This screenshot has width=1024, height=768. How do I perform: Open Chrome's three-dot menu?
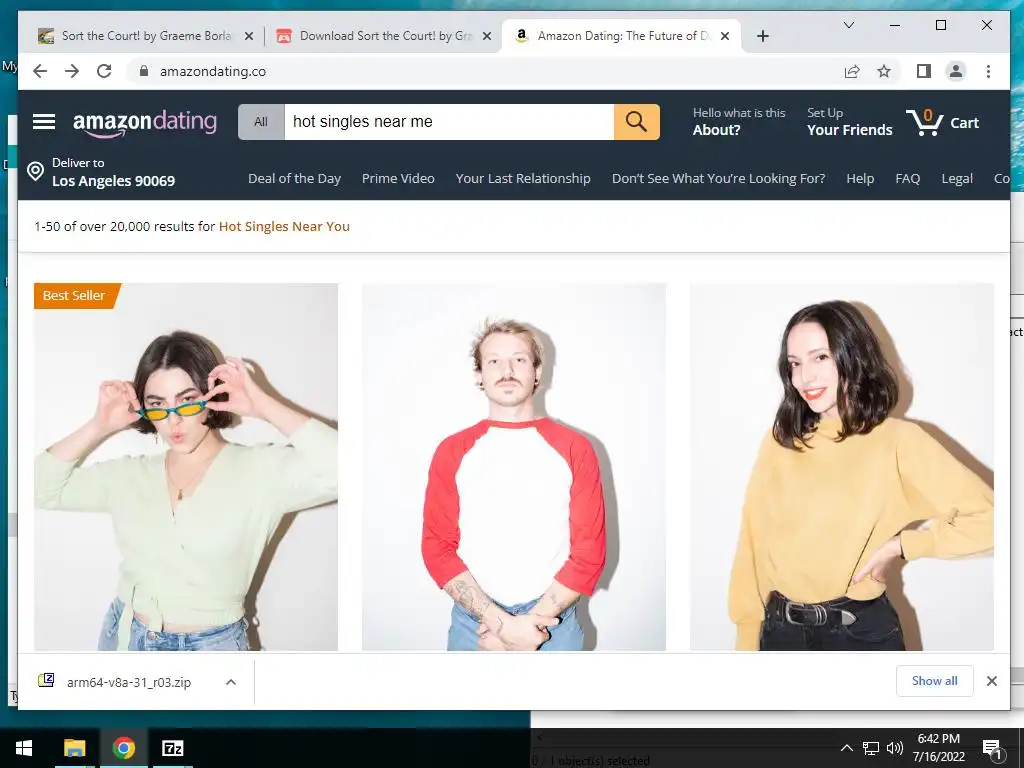(988, 71)
